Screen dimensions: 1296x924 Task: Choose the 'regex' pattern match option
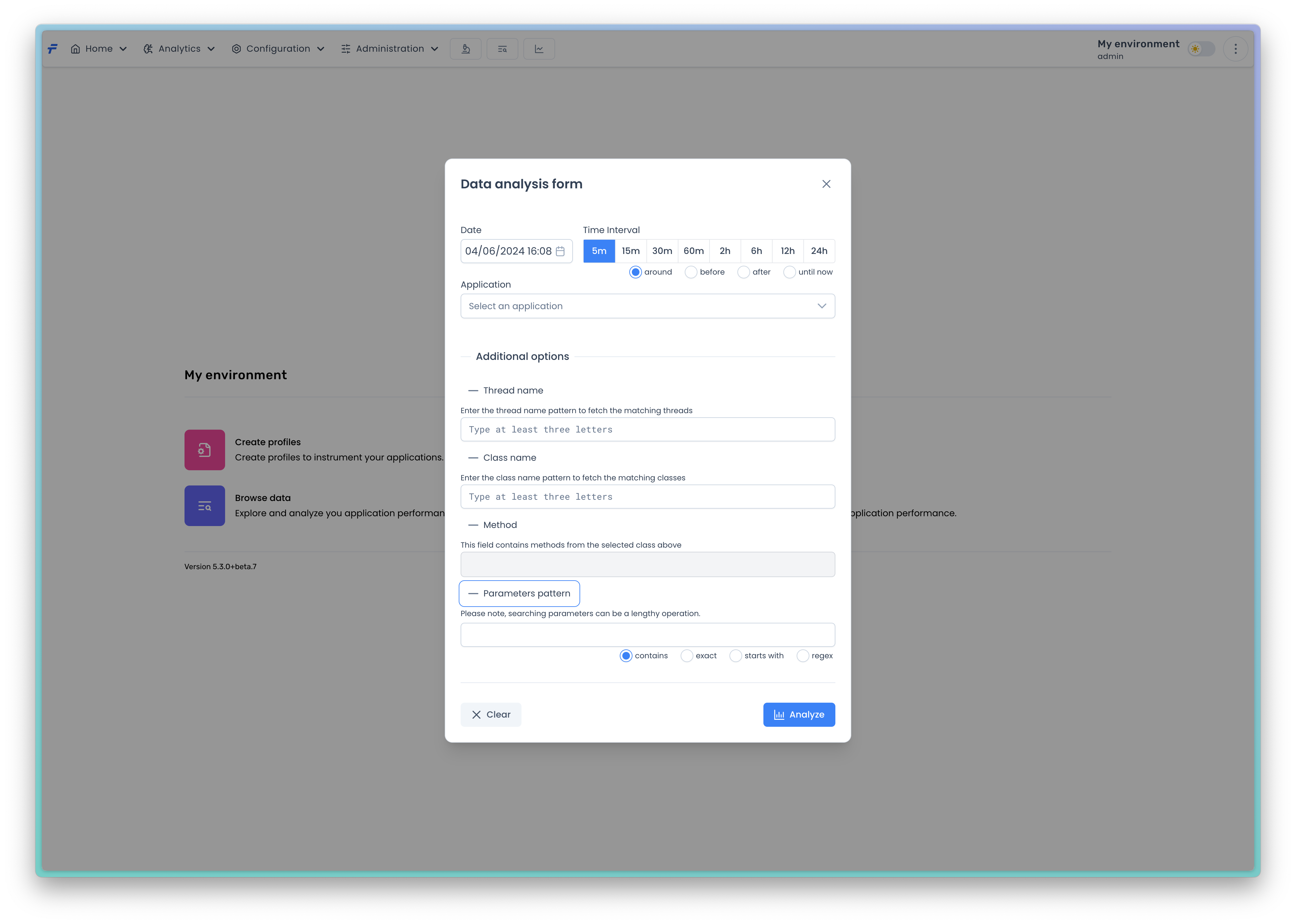(x=802, y=656)
